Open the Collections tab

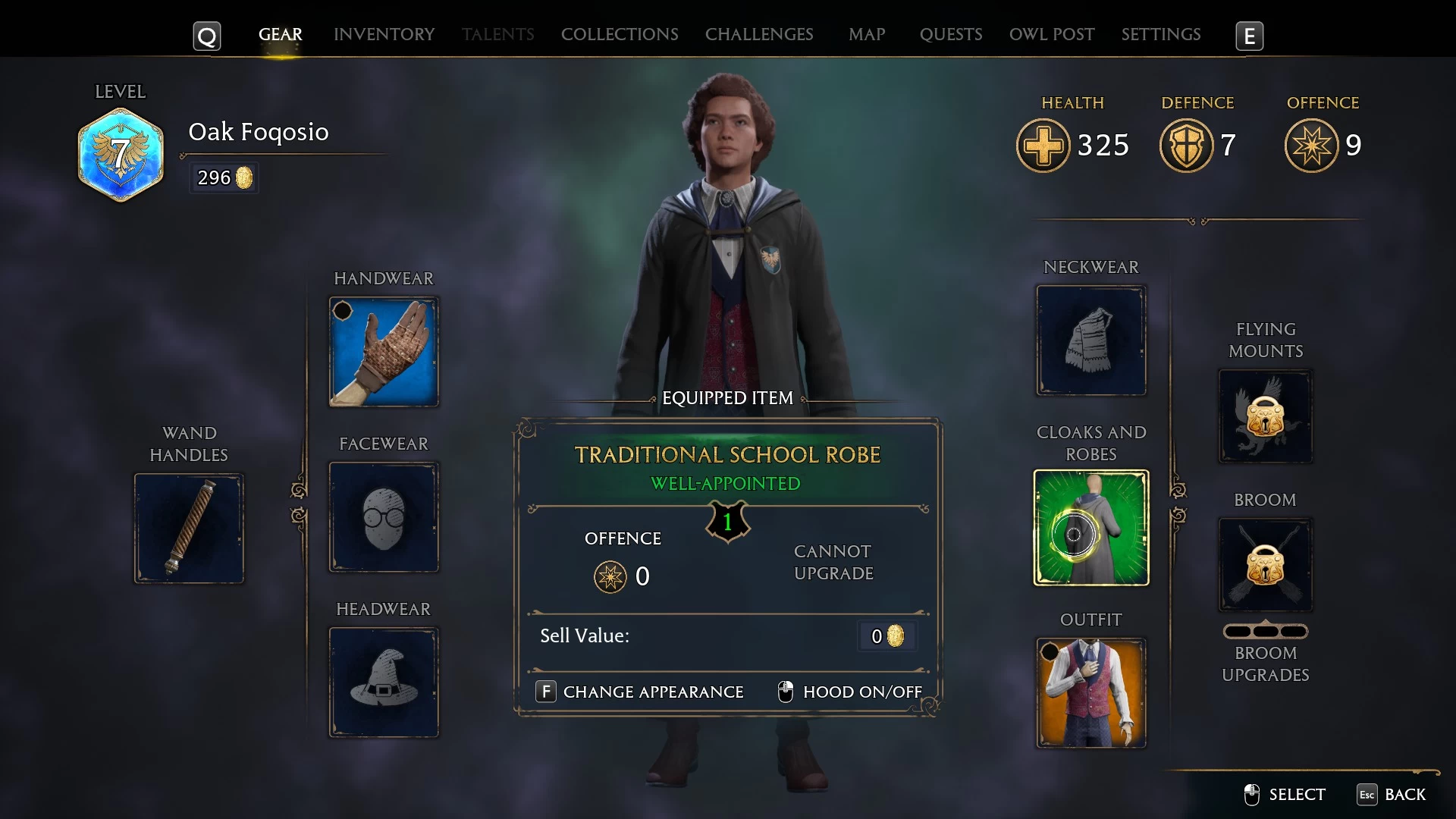click(620, 34)
